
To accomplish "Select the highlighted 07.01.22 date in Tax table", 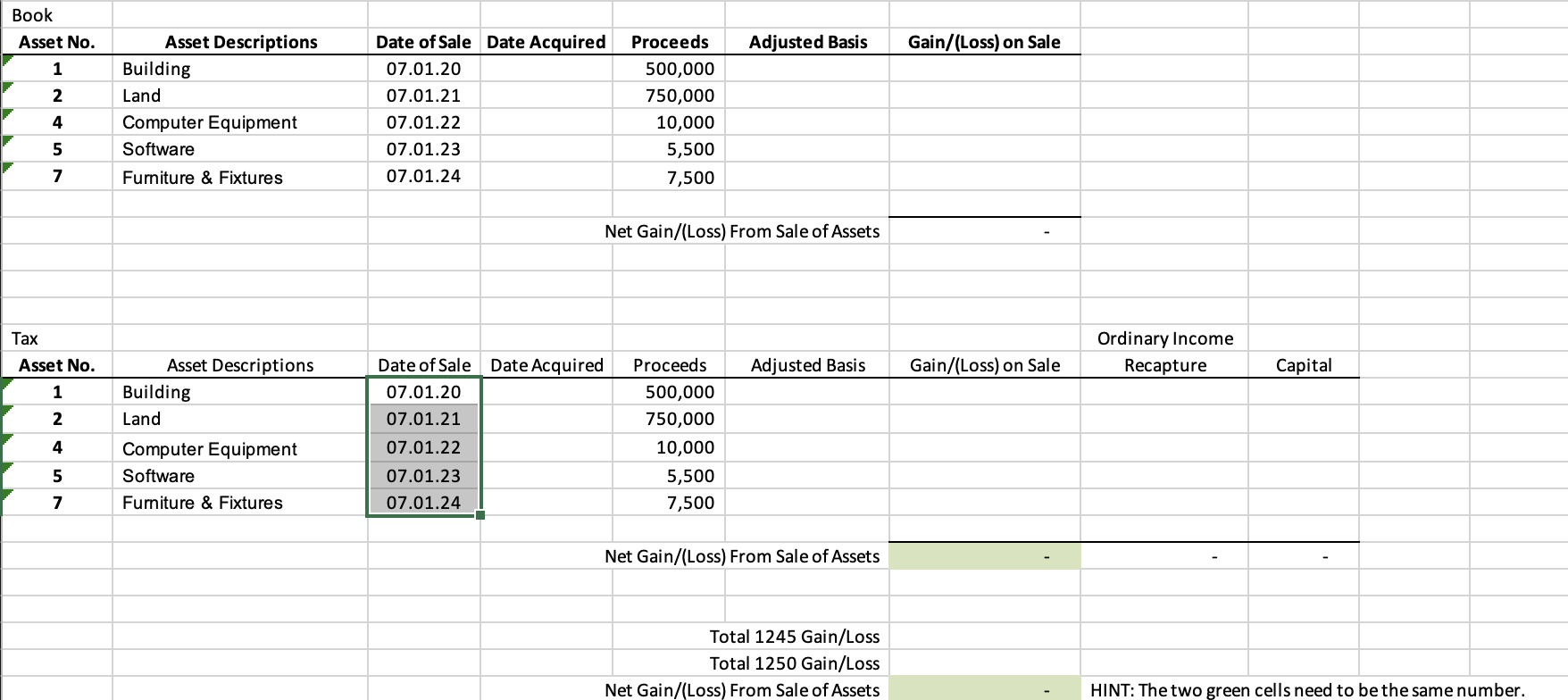I will pyautogui.click(x=424, y=447).
